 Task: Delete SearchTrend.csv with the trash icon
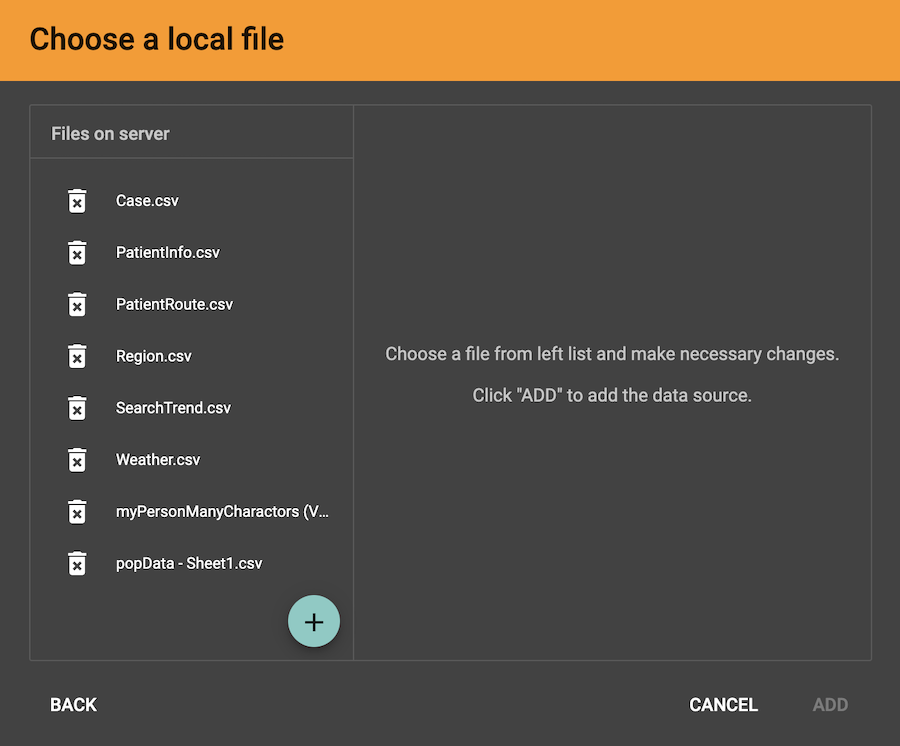[x=77, y=408]
